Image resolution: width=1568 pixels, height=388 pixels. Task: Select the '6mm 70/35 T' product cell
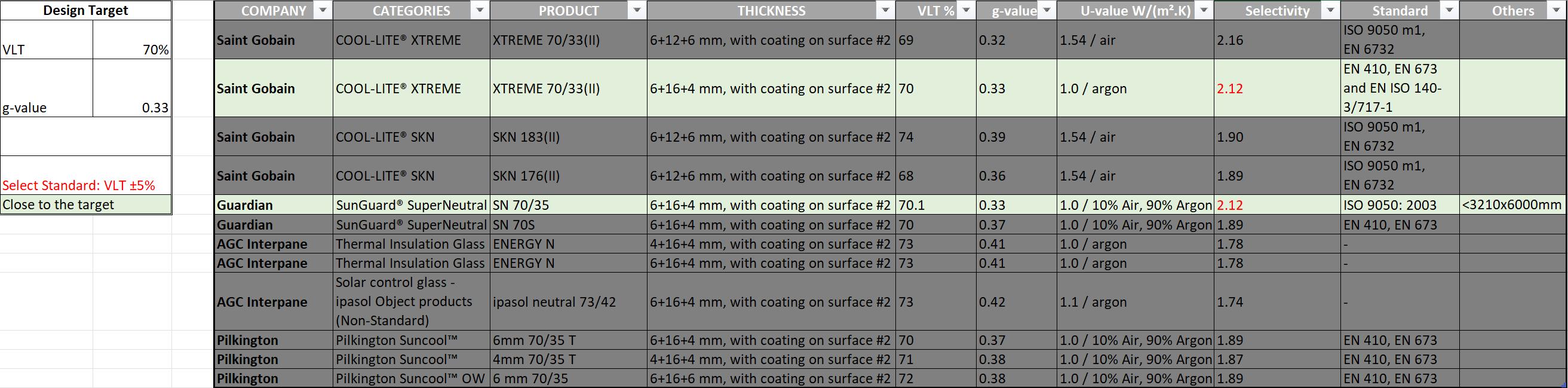(569, 340)
